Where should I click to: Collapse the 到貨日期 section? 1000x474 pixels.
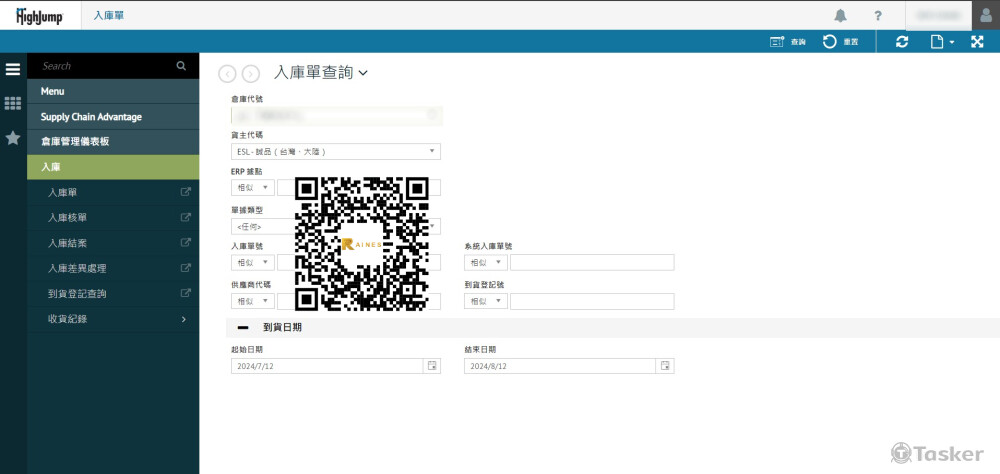click(x=243, y=327)
